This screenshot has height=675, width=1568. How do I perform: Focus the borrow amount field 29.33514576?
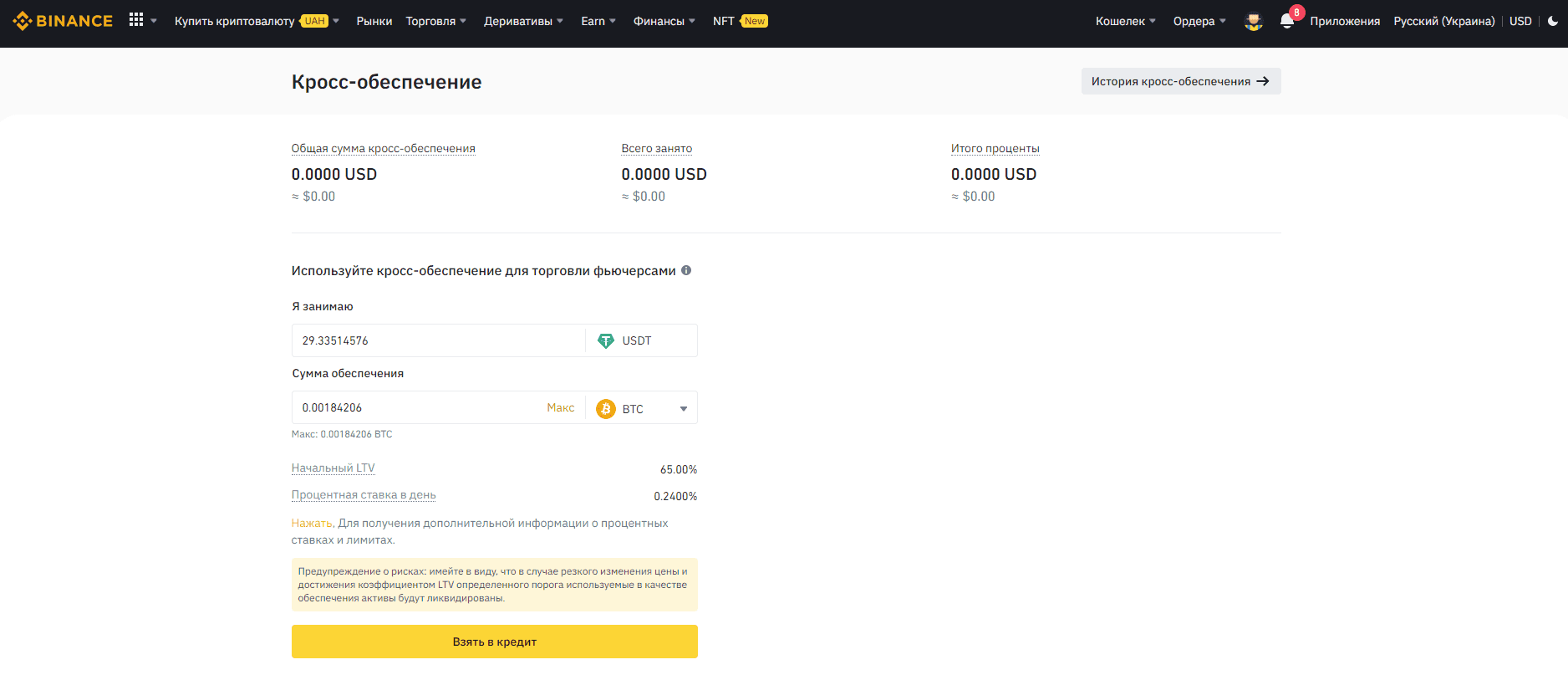[x=439, y=340]
